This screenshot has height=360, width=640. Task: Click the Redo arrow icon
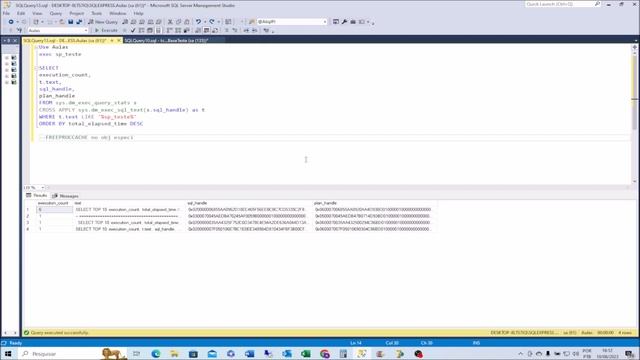(211, 22)
